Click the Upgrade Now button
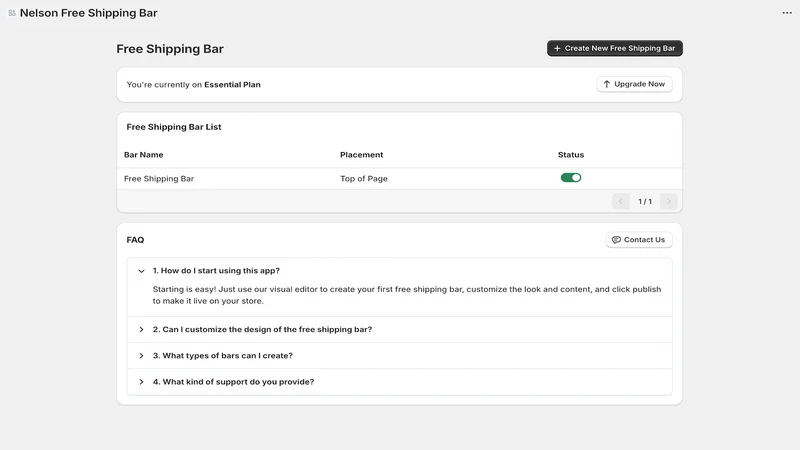The image size is (800, 450). coord(634,84)
